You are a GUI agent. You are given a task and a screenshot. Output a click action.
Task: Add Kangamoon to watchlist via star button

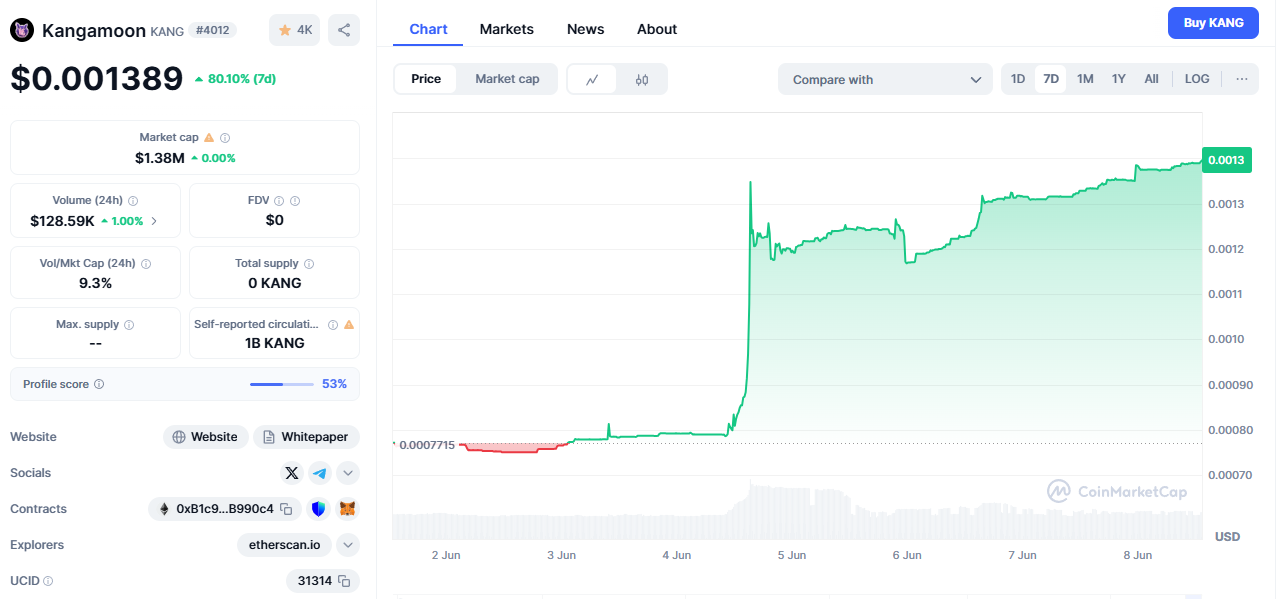pos(294,30)
